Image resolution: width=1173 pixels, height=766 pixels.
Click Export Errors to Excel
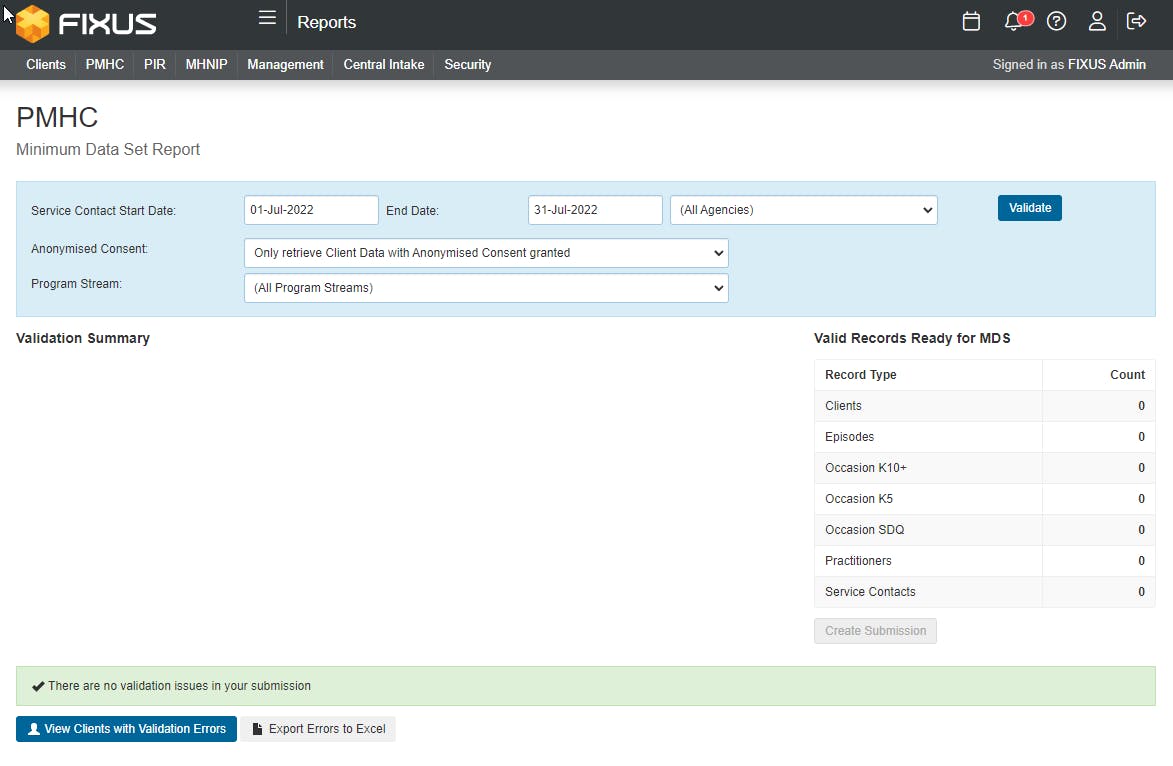(318, 729)
